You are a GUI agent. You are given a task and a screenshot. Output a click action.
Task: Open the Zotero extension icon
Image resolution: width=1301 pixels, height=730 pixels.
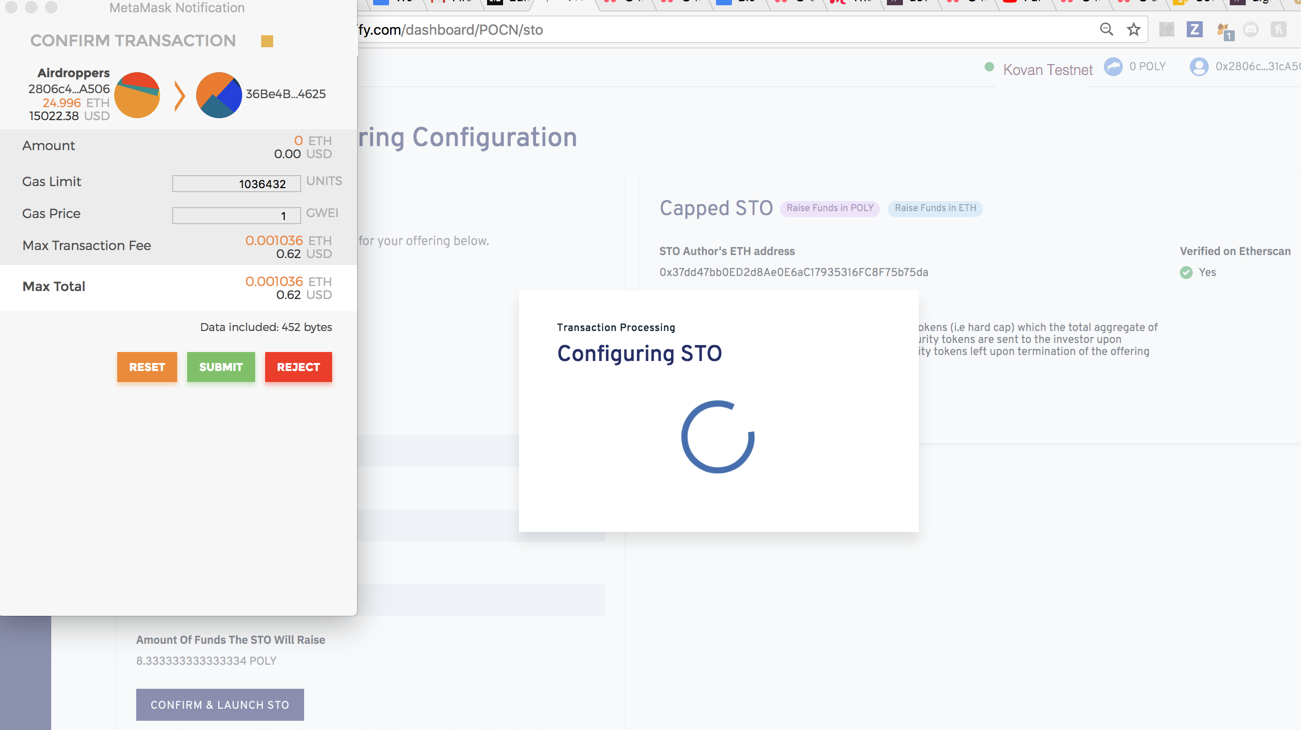[1195, 29]
